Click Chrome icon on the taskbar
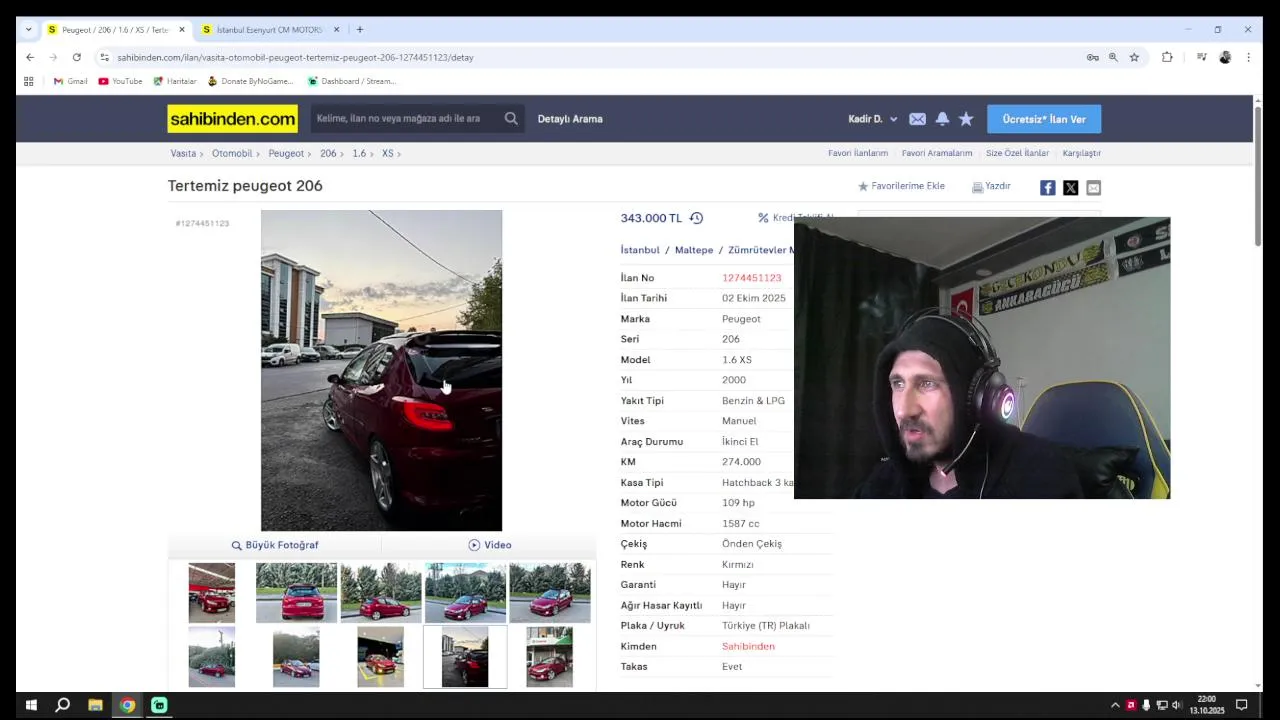Screen dimensions: 1280x720 pos(127,705)
